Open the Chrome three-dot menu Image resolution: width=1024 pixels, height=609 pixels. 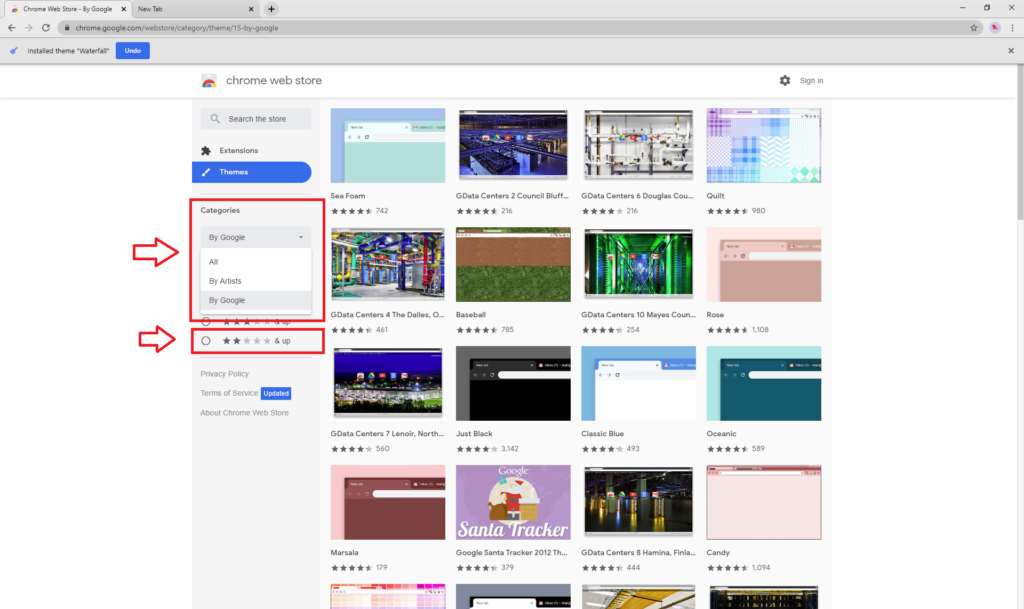pyautogui.click(x=1012, y=28)
